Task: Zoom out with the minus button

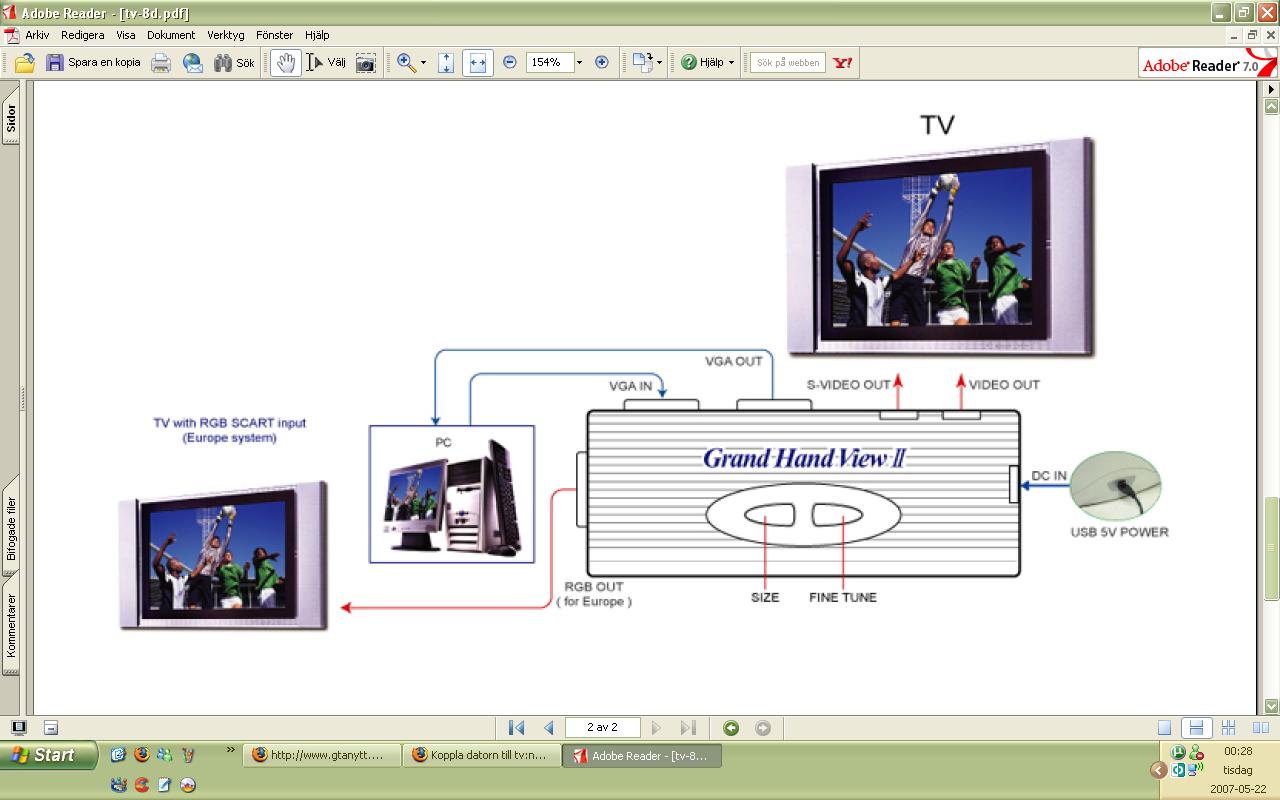Action: click(x=510, y=62)
